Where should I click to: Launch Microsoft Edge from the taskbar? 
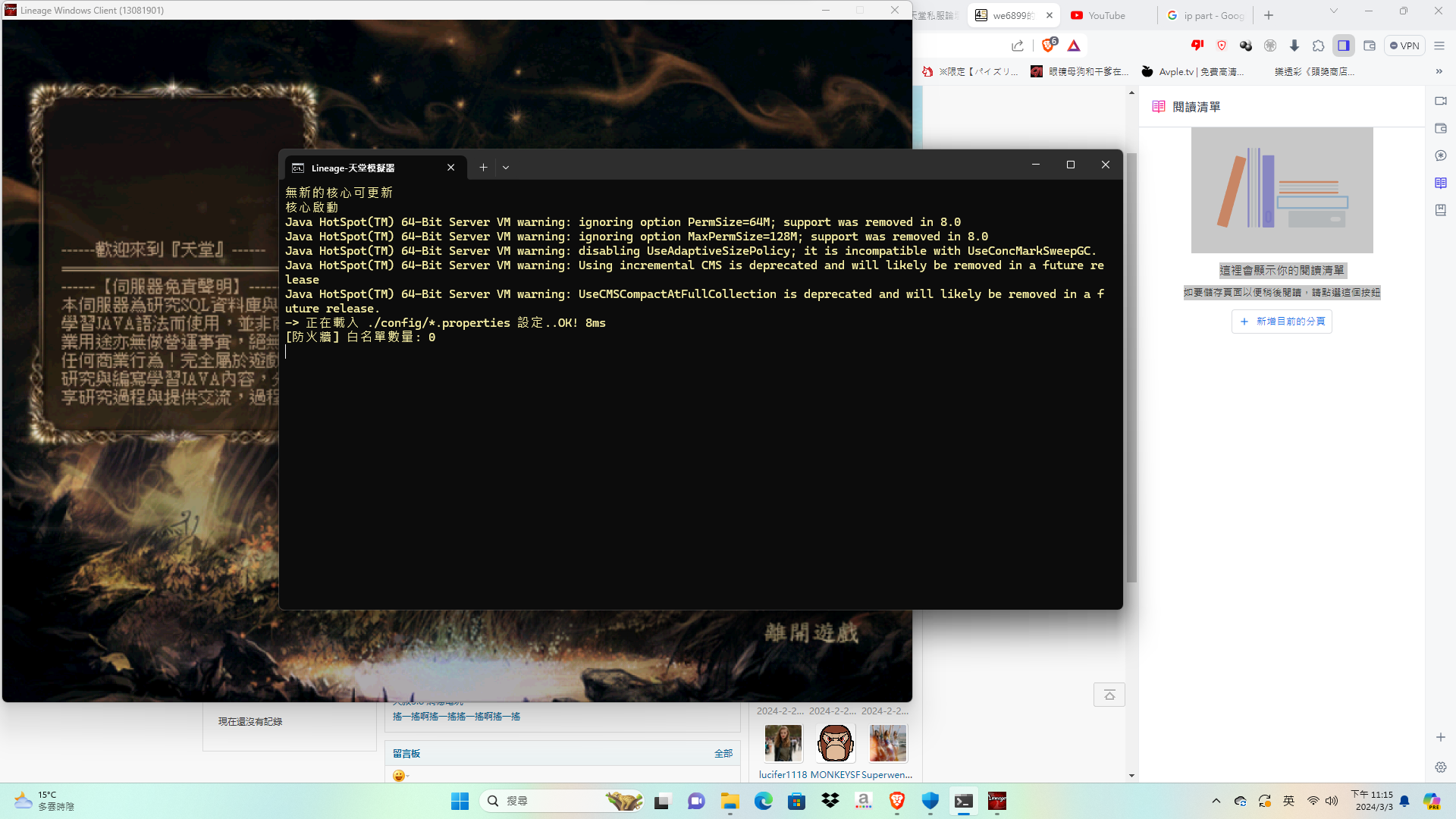pos(763,802)
